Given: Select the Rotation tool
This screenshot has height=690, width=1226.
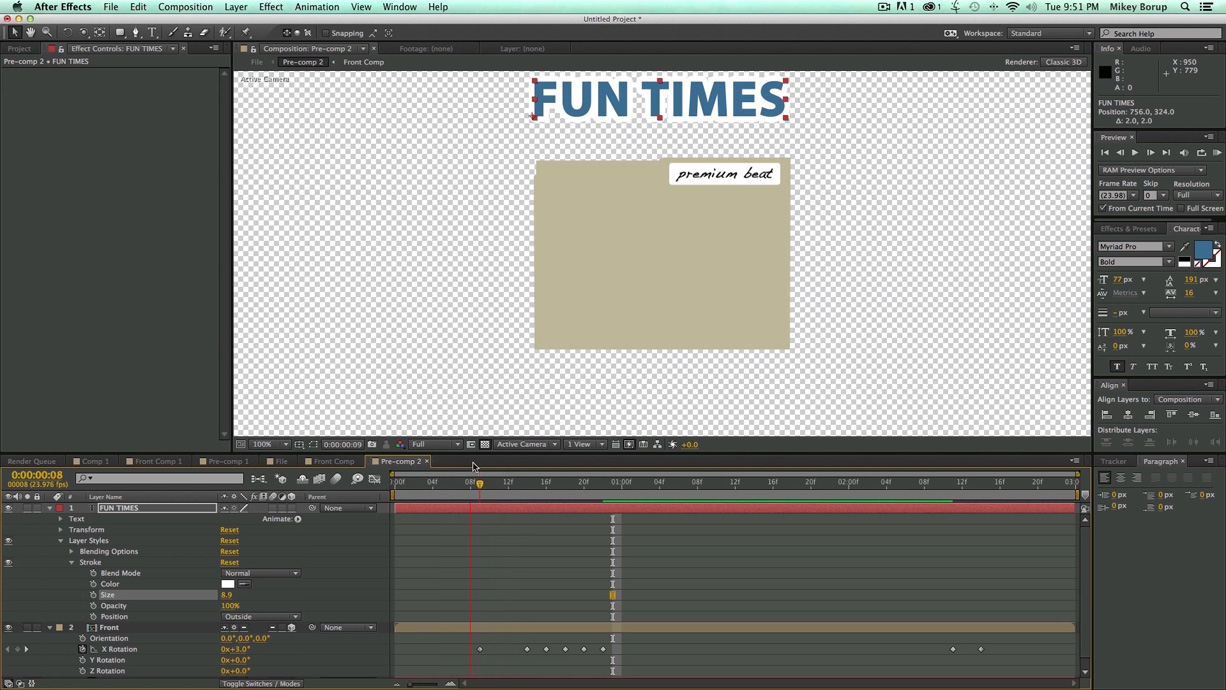Looking at the screenshot, I should 68,32.
